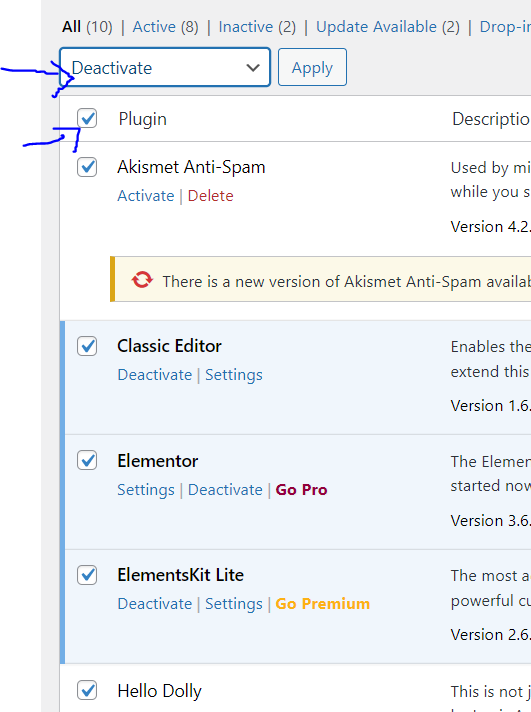Filter plugins by Update Available (2)
The height and width of the screenshot is (712, 531).
click(x=388, y=27)
